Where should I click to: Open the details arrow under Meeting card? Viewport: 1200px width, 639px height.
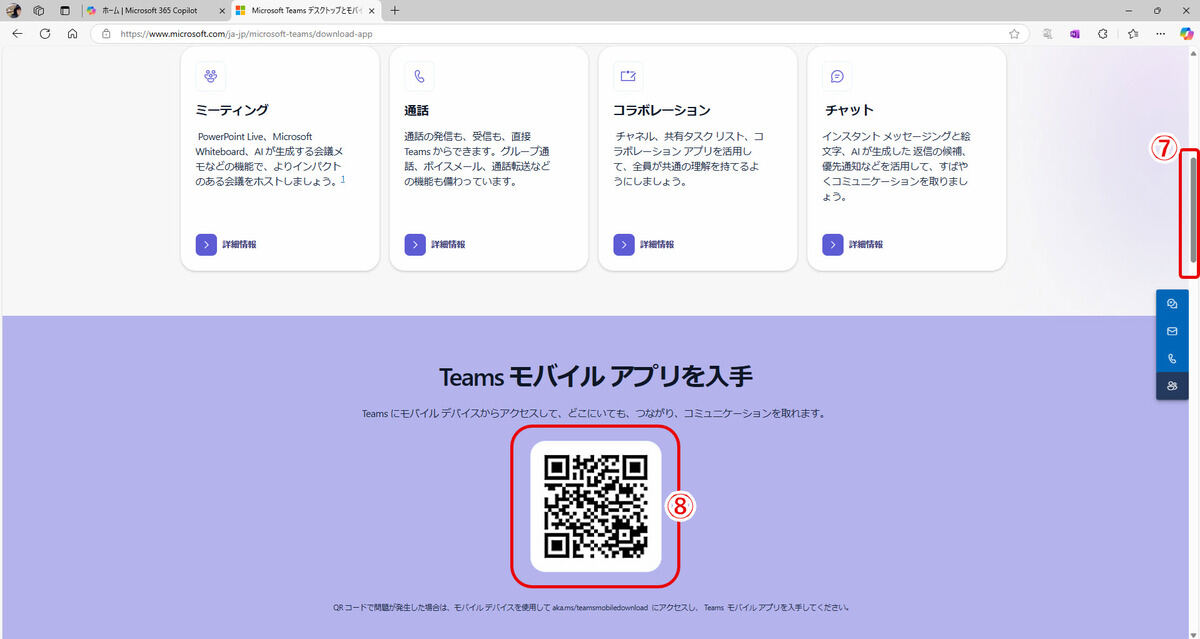pyautogui.click(x=206, y=244)
